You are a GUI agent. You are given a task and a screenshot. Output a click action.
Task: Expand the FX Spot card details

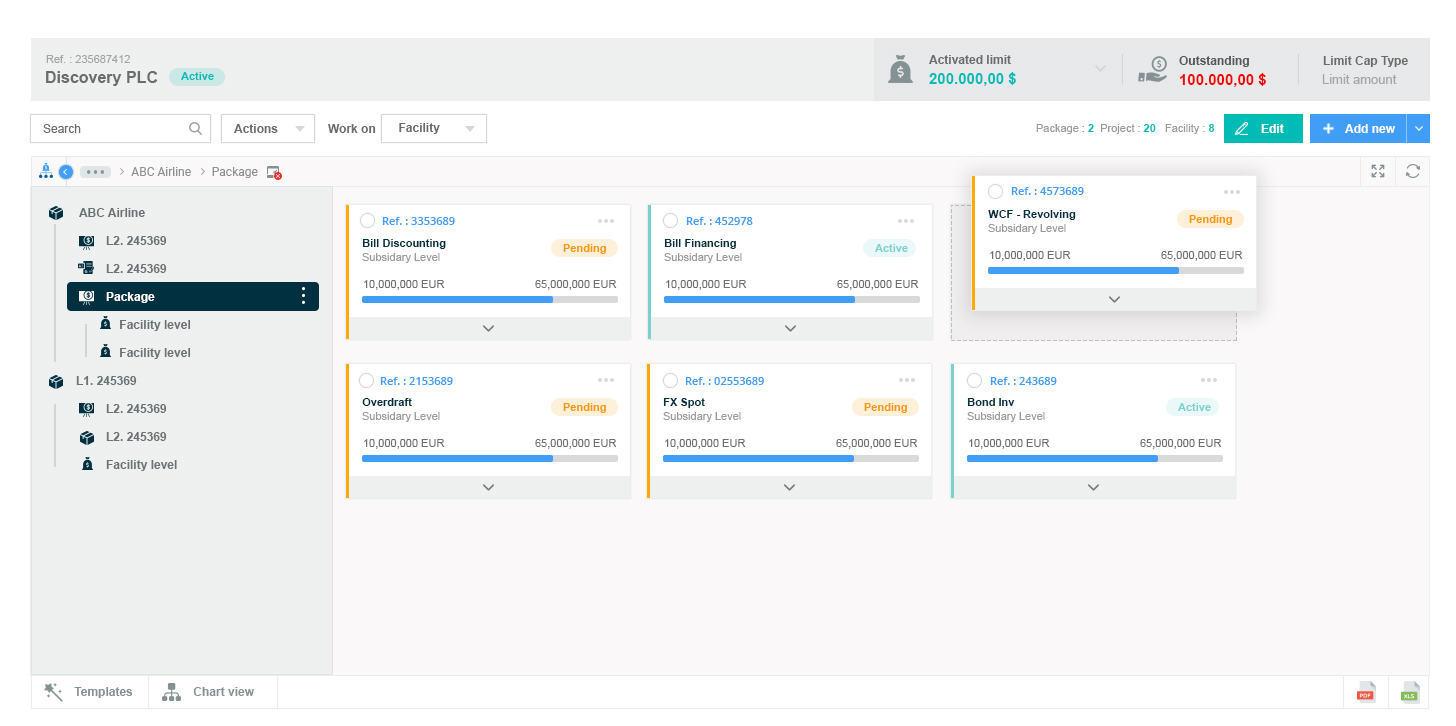(789, 487)
